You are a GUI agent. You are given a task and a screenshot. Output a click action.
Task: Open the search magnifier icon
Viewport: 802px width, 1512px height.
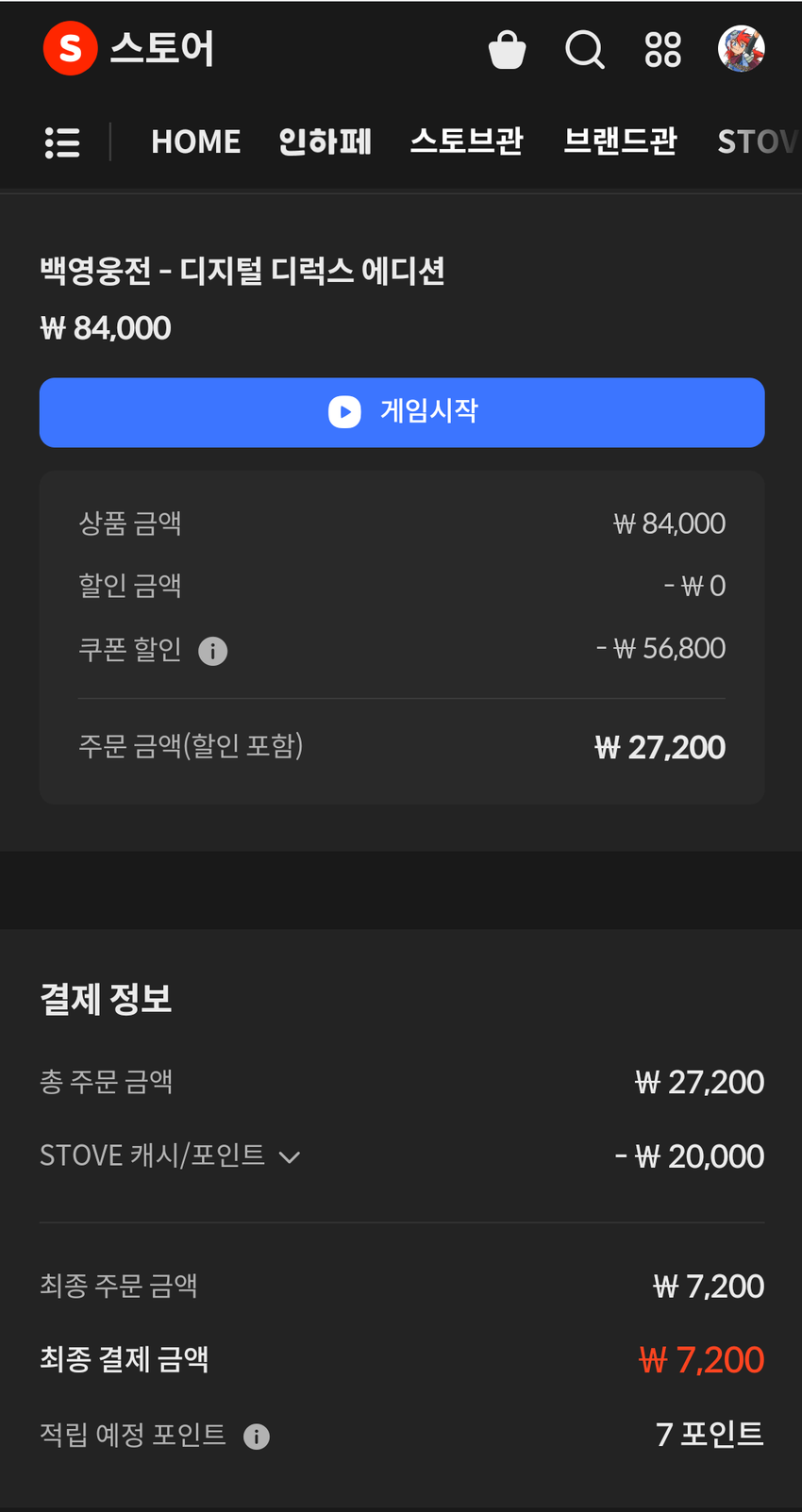tap(585, 49)
